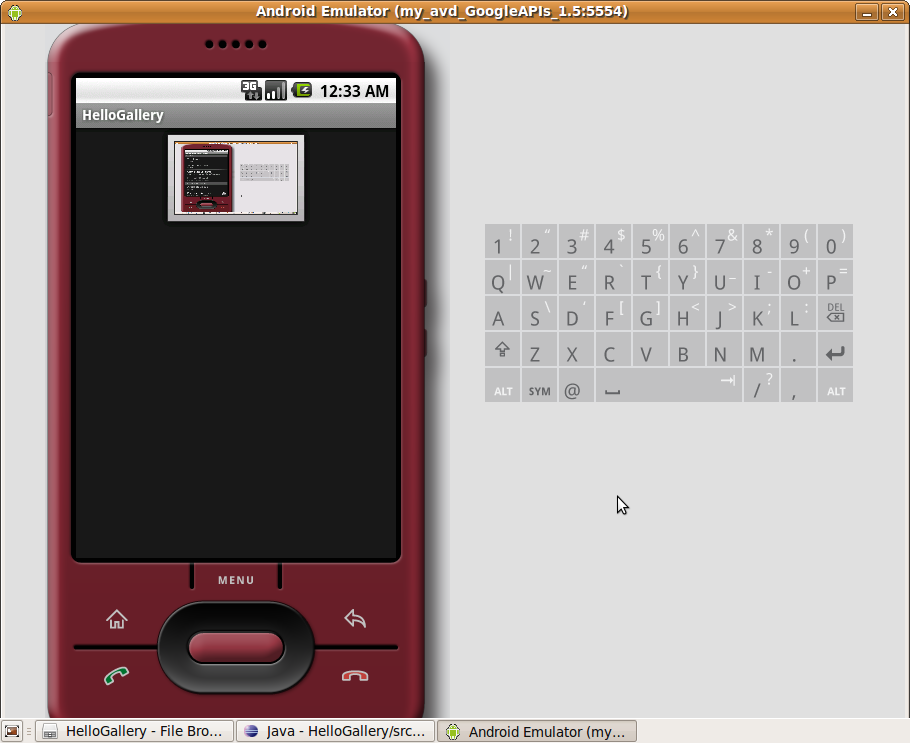Click the MENU button on phone
The width and height of the screenshot is (910, 743).
click(x=236, y=580)
